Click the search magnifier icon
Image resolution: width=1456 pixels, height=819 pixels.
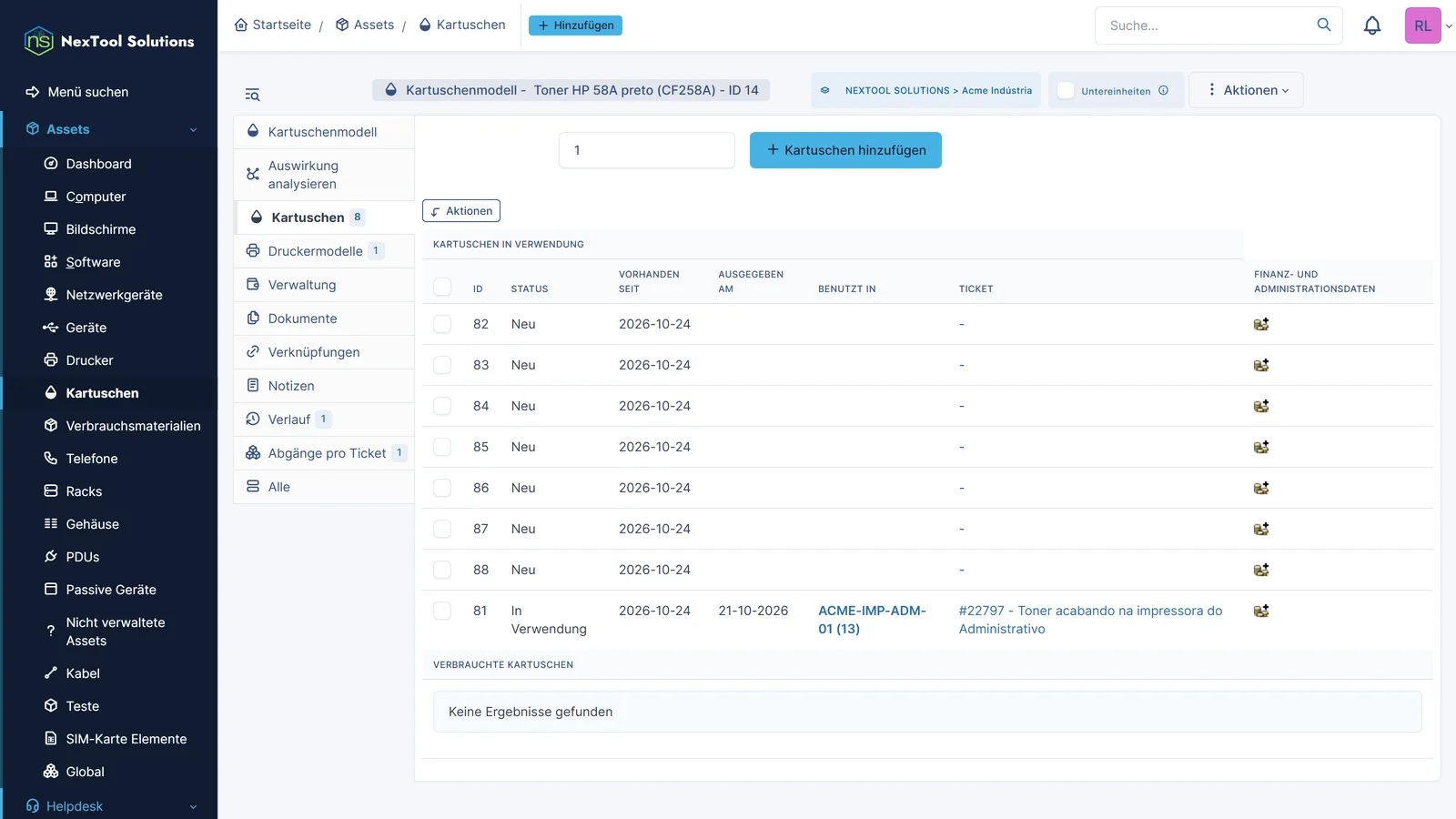(1324, 25)
